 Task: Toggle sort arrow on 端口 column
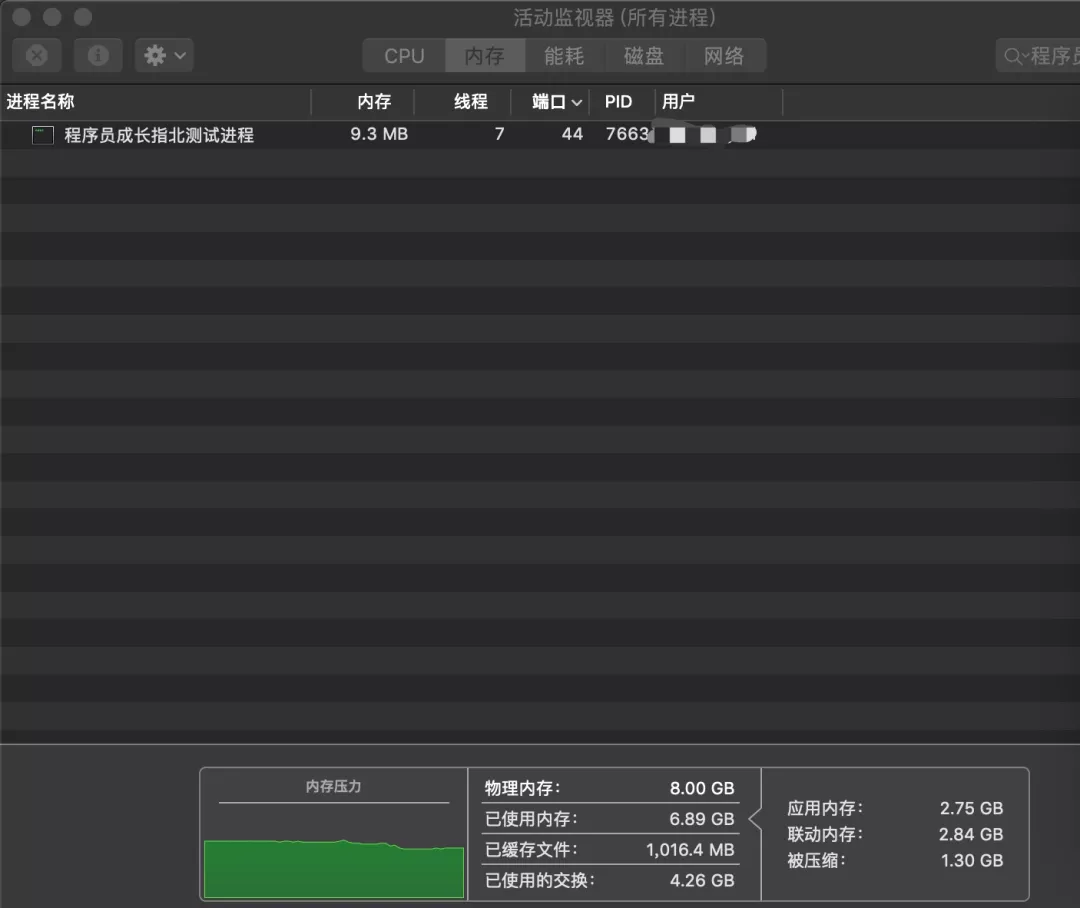[x=576, y=102]
